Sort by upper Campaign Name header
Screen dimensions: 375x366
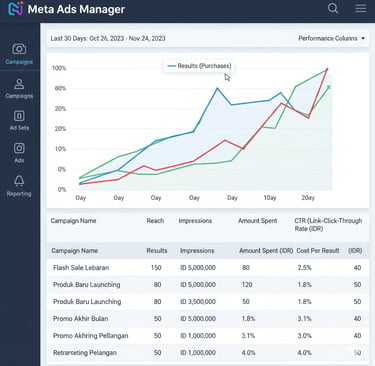[x=73, y=221]
